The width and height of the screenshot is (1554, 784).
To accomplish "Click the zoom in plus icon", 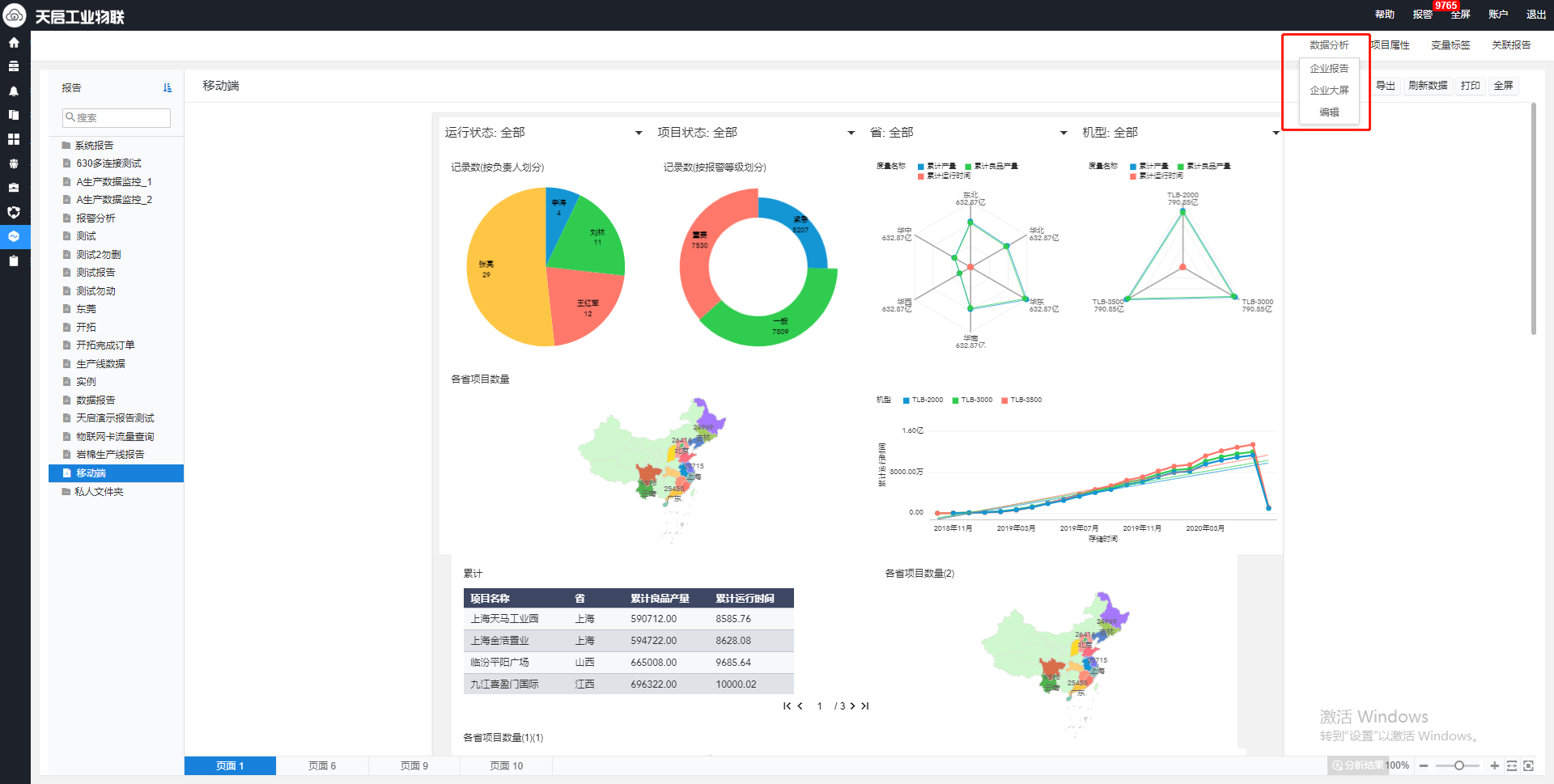I will click(1494, 765).
